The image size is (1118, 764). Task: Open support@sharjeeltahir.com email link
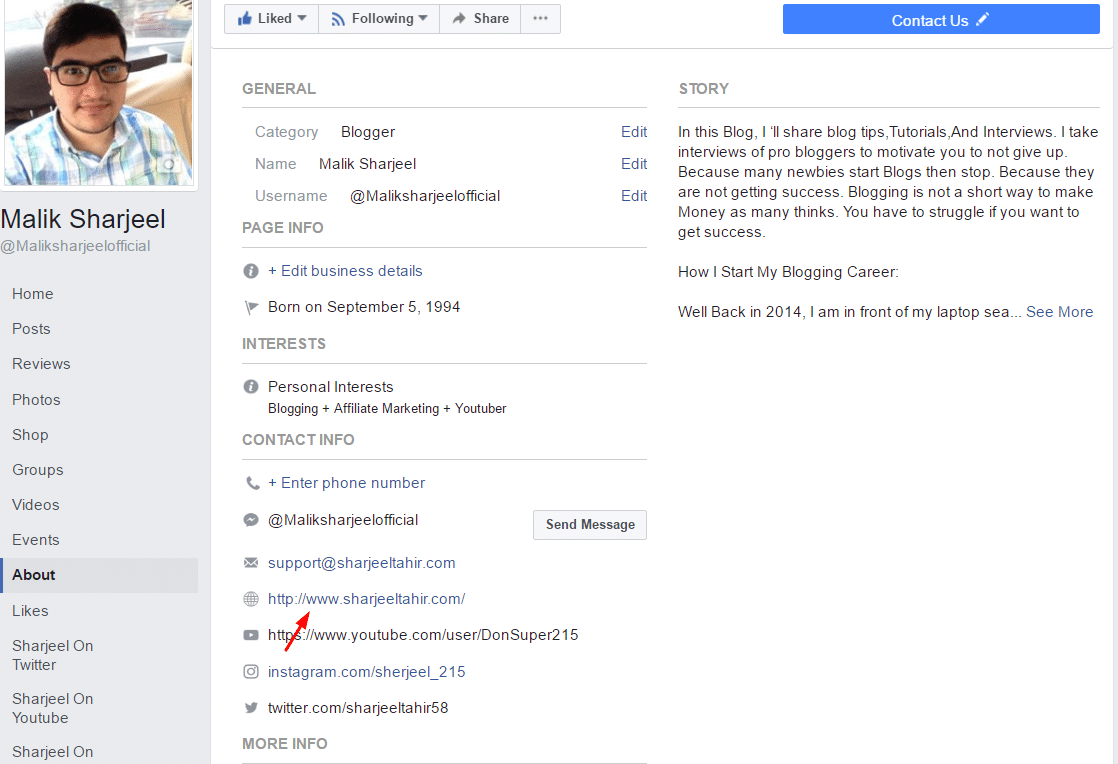(361, 563)
